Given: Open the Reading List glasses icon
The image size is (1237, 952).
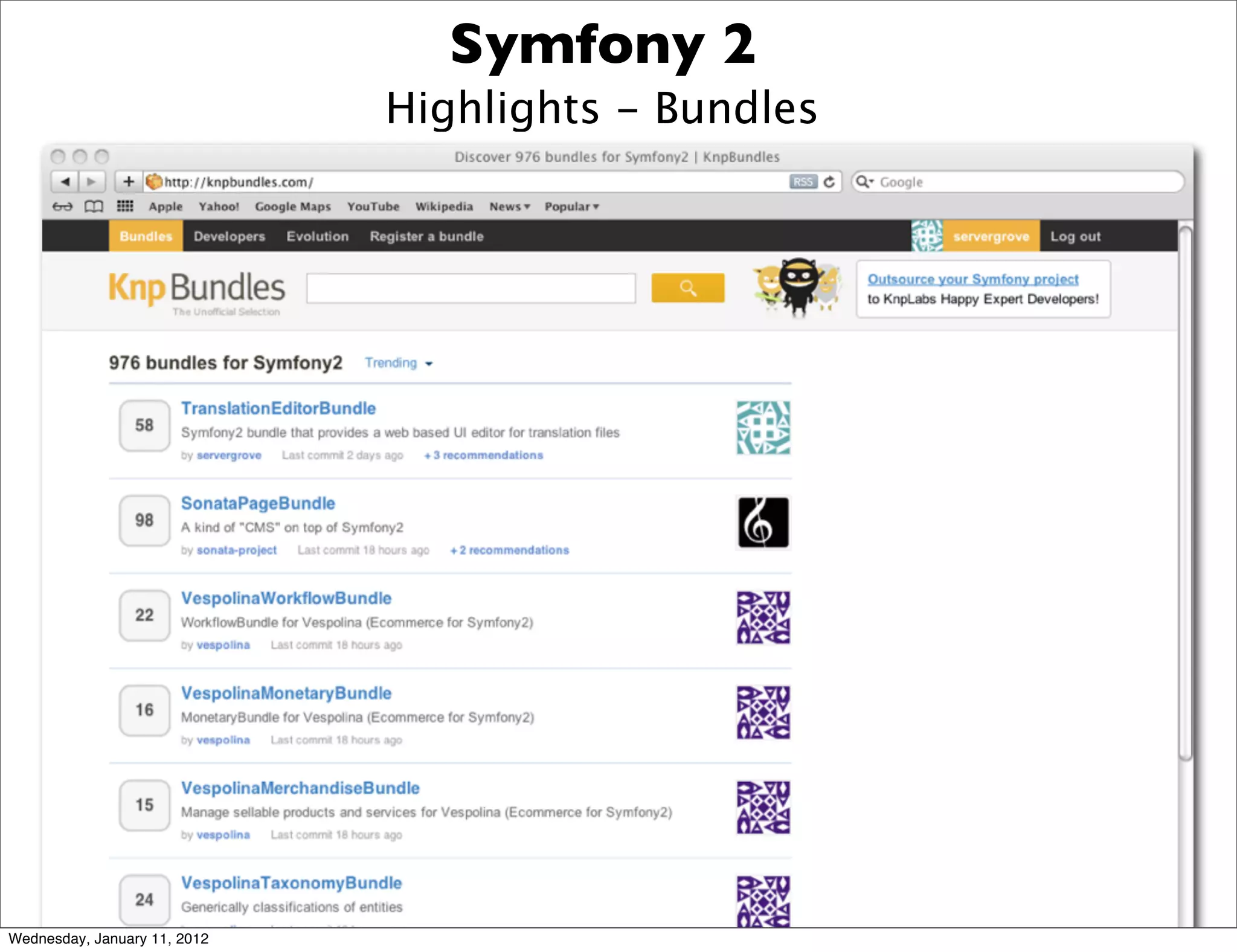Looking at the screenshot, I should (x=62, y=207).
